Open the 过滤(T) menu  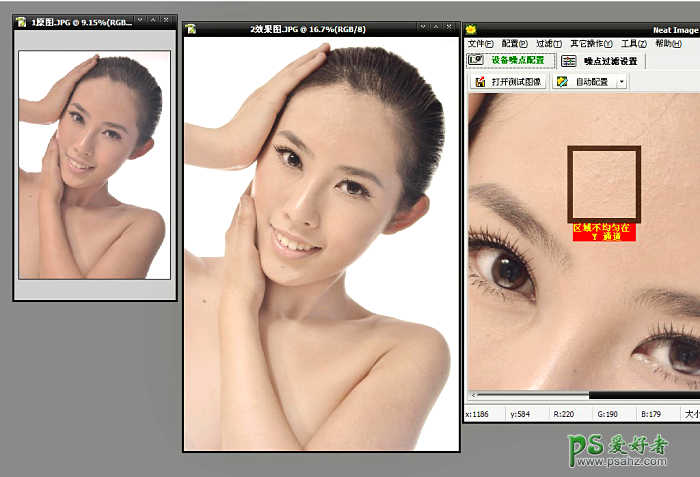549,44
